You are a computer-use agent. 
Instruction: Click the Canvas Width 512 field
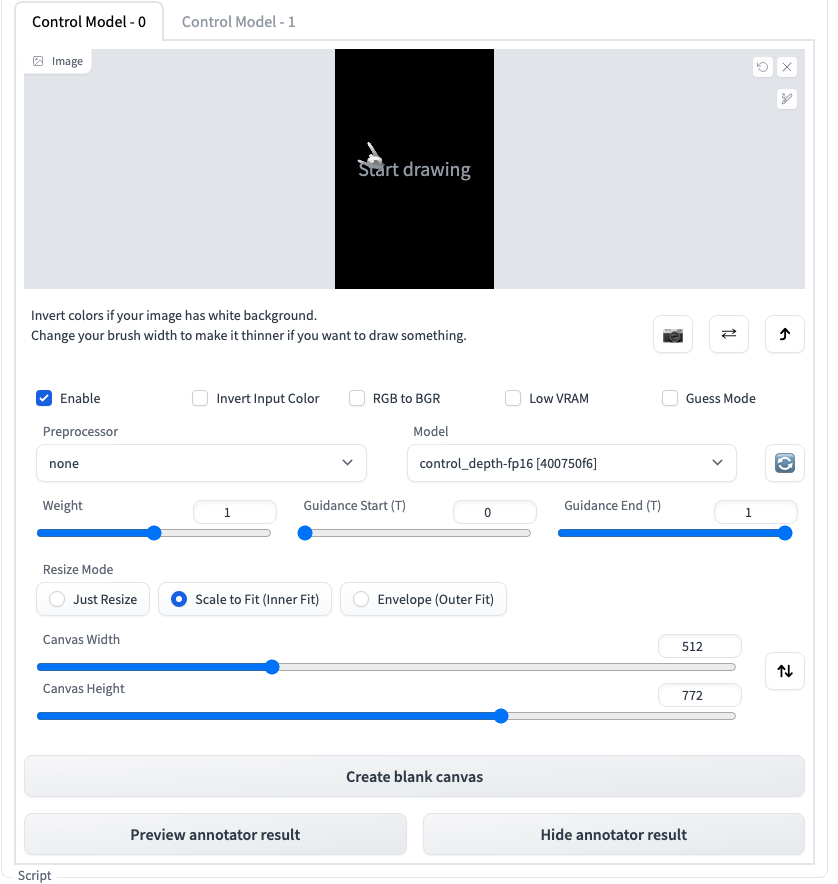(x=699, y=646)
